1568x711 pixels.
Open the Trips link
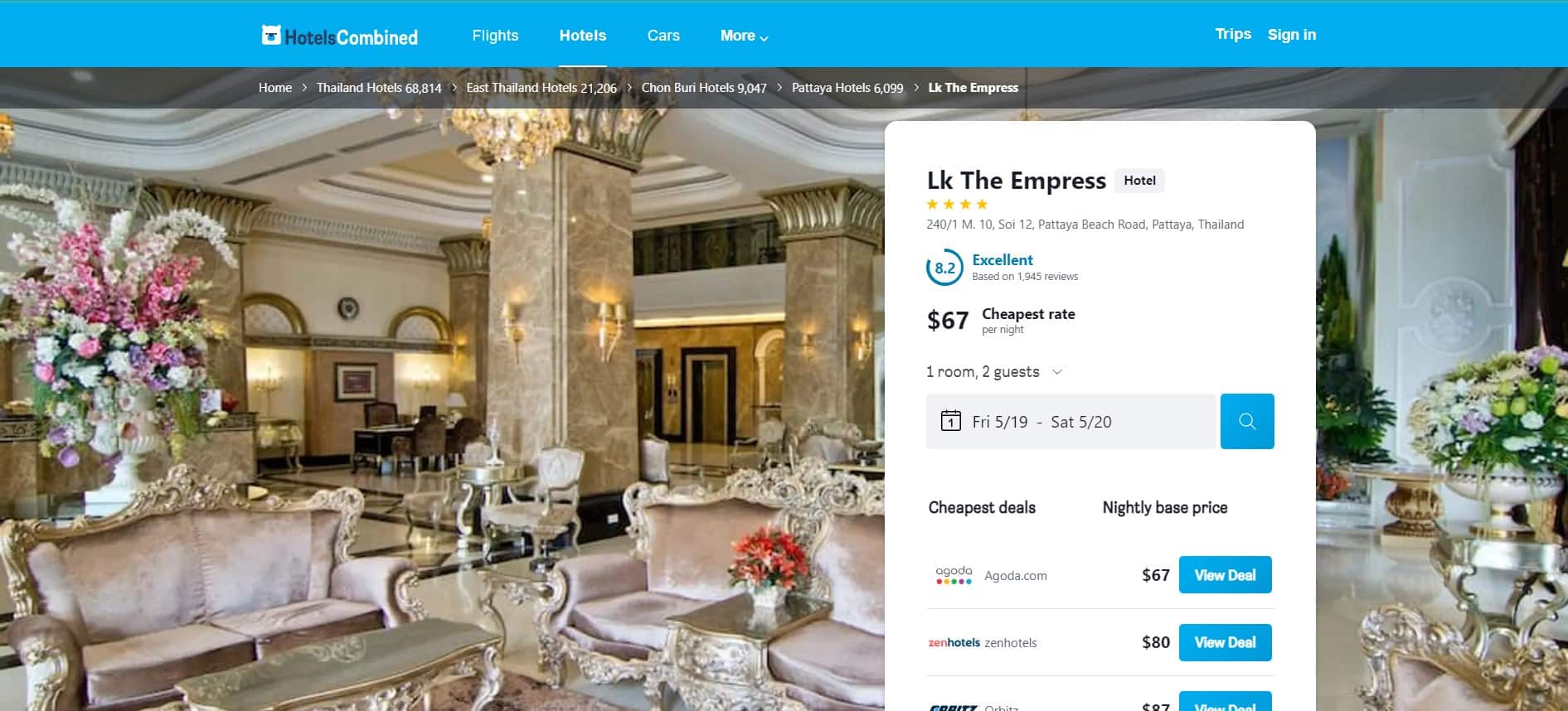coord(1233,34)
